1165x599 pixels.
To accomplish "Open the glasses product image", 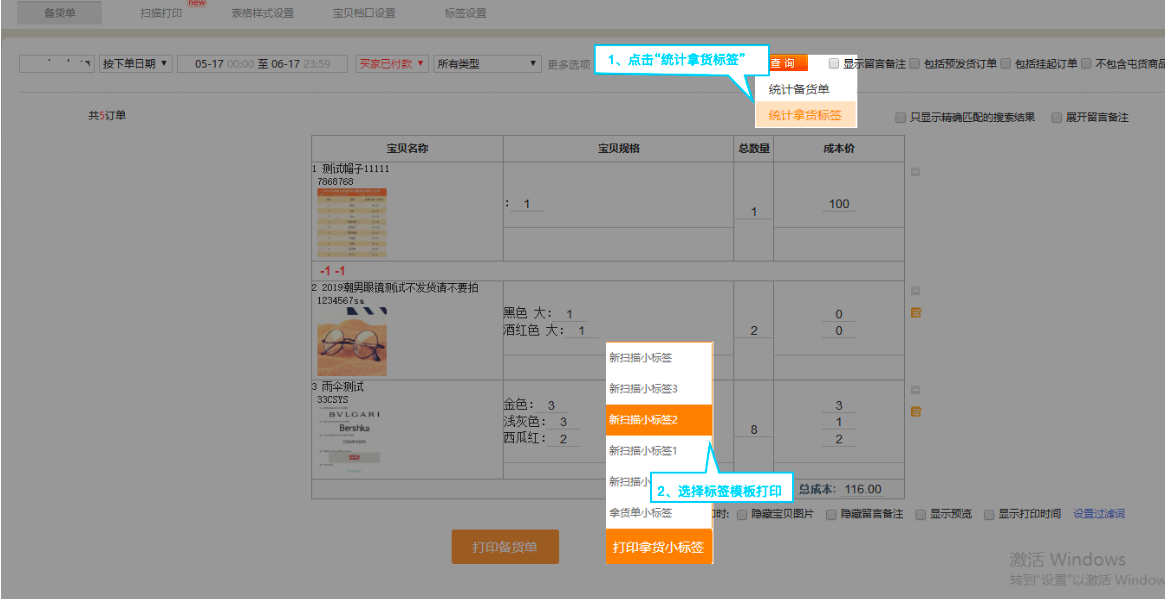I will (x=351, y=342).
